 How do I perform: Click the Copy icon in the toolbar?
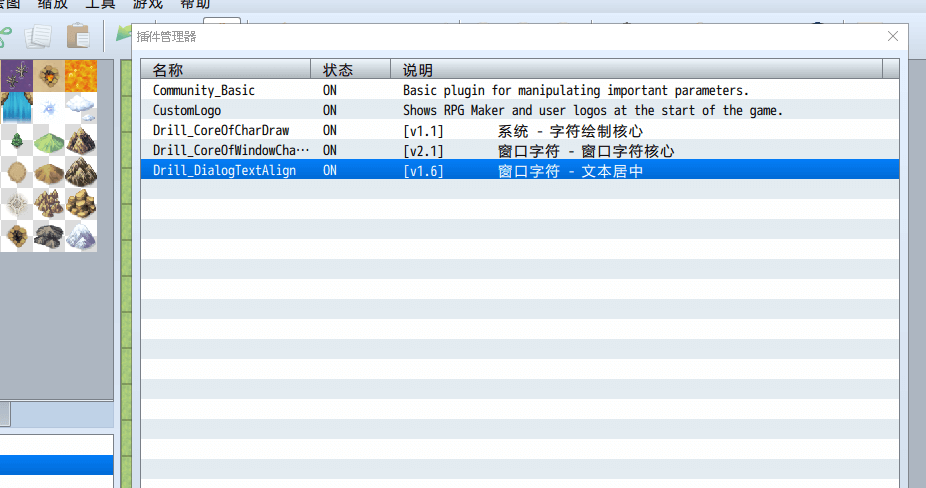point(39,37)
